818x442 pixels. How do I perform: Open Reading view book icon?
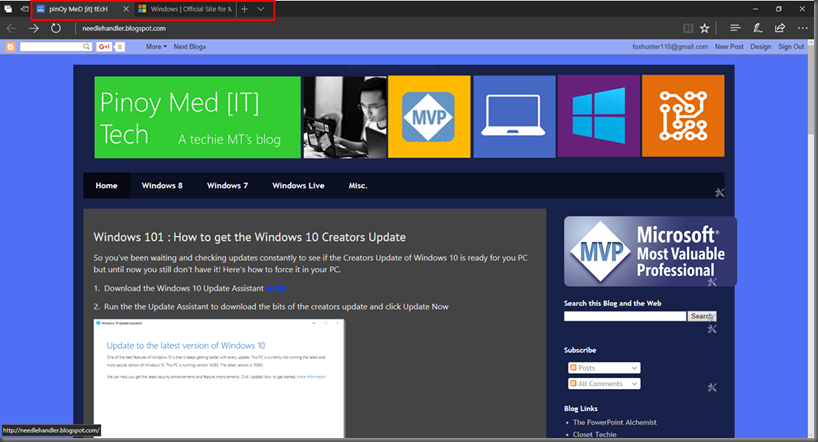[688, 28]
